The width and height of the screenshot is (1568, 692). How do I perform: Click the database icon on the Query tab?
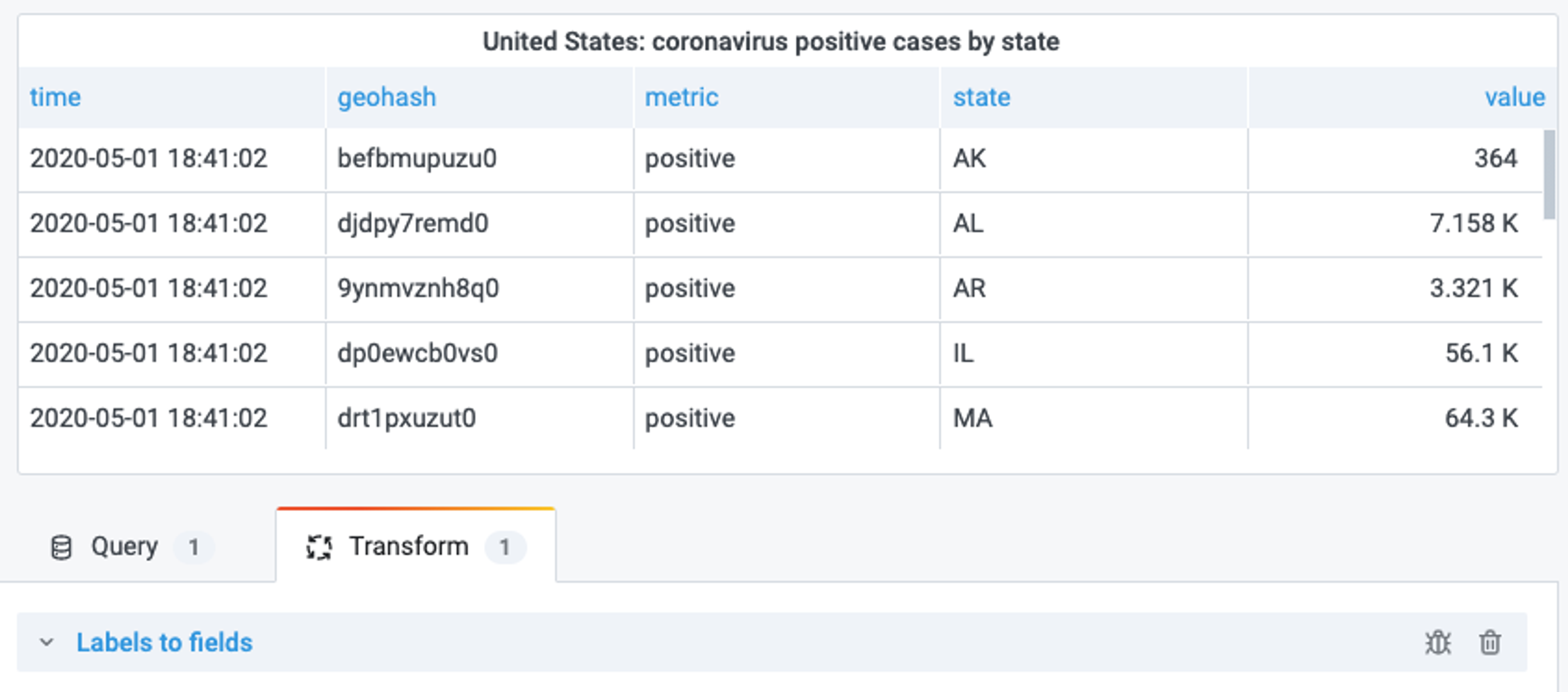click(61, 547)
